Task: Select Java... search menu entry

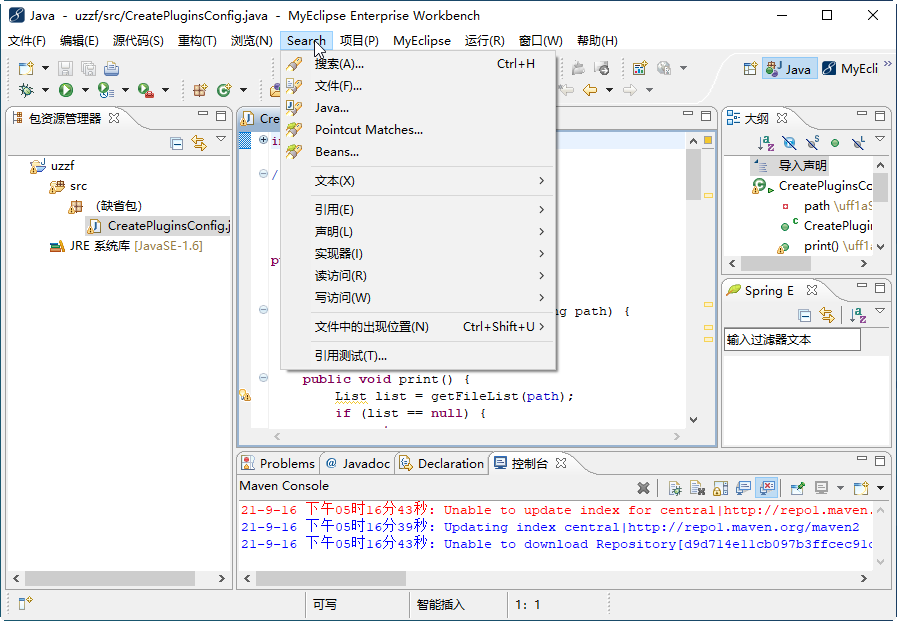Action: point(331,108)
